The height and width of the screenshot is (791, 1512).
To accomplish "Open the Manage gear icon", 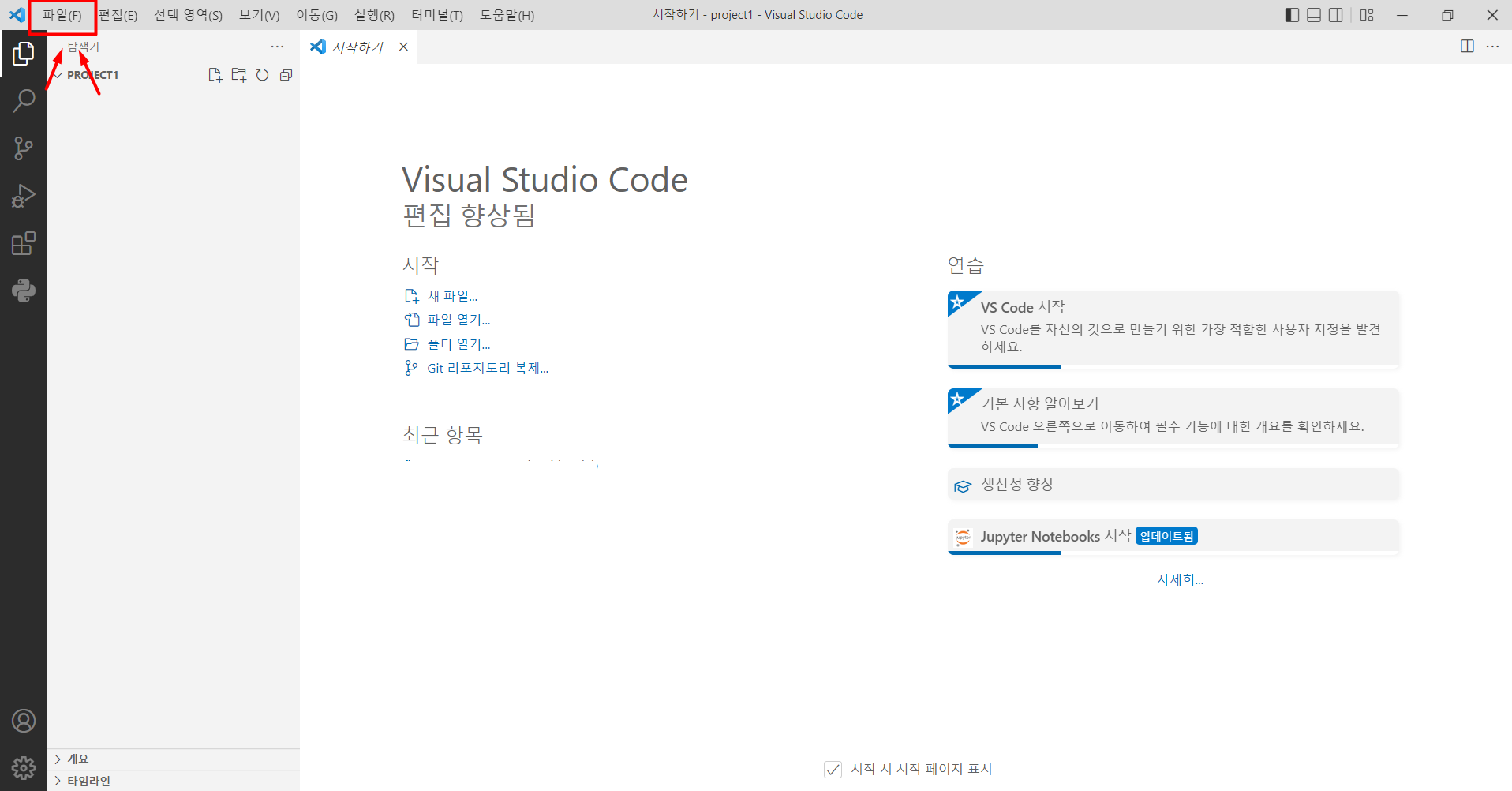I will pos(24,767).
